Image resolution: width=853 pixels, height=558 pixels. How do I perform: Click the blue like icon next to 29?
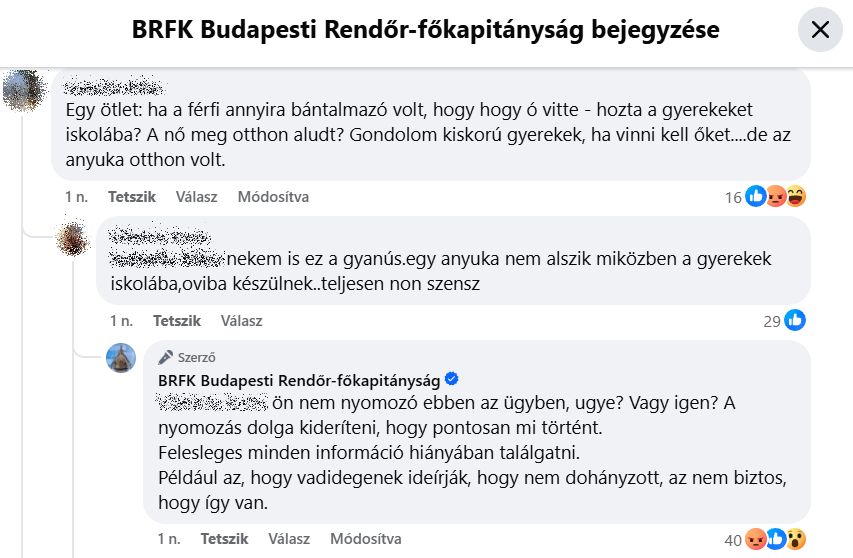click(x=795, y=320)
